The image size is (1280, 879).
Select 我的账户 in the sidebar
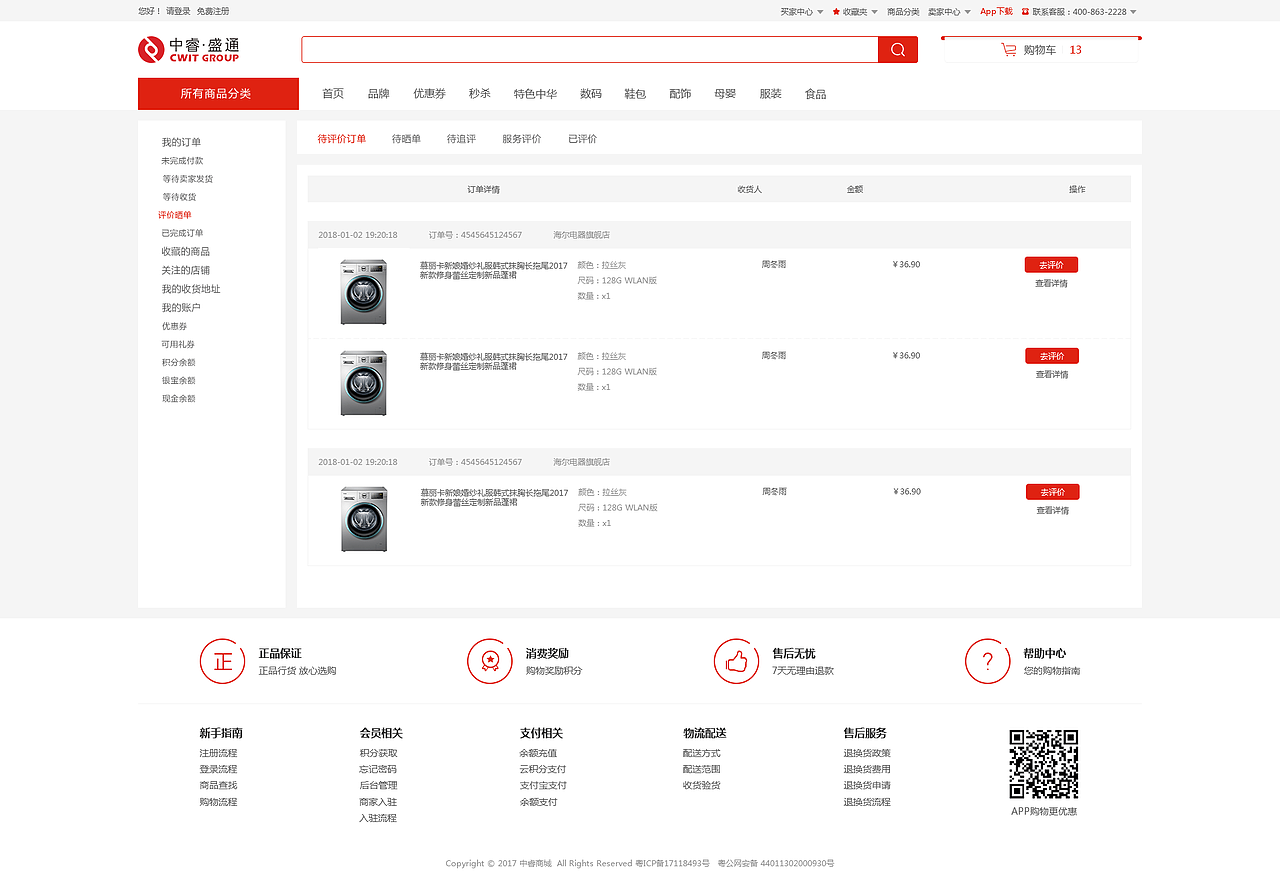[x=181, y=308]
